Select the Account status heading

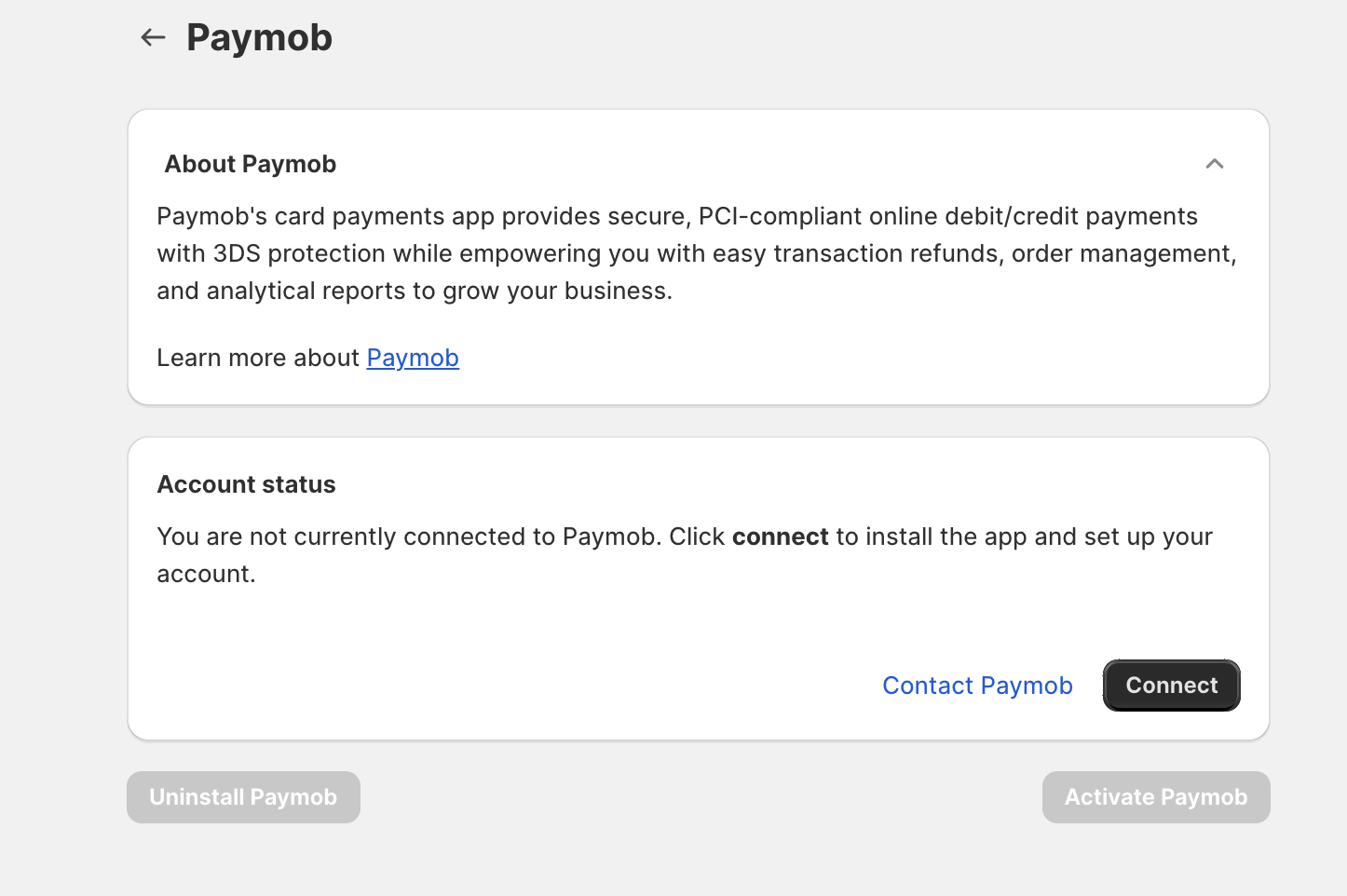[247, 484]
